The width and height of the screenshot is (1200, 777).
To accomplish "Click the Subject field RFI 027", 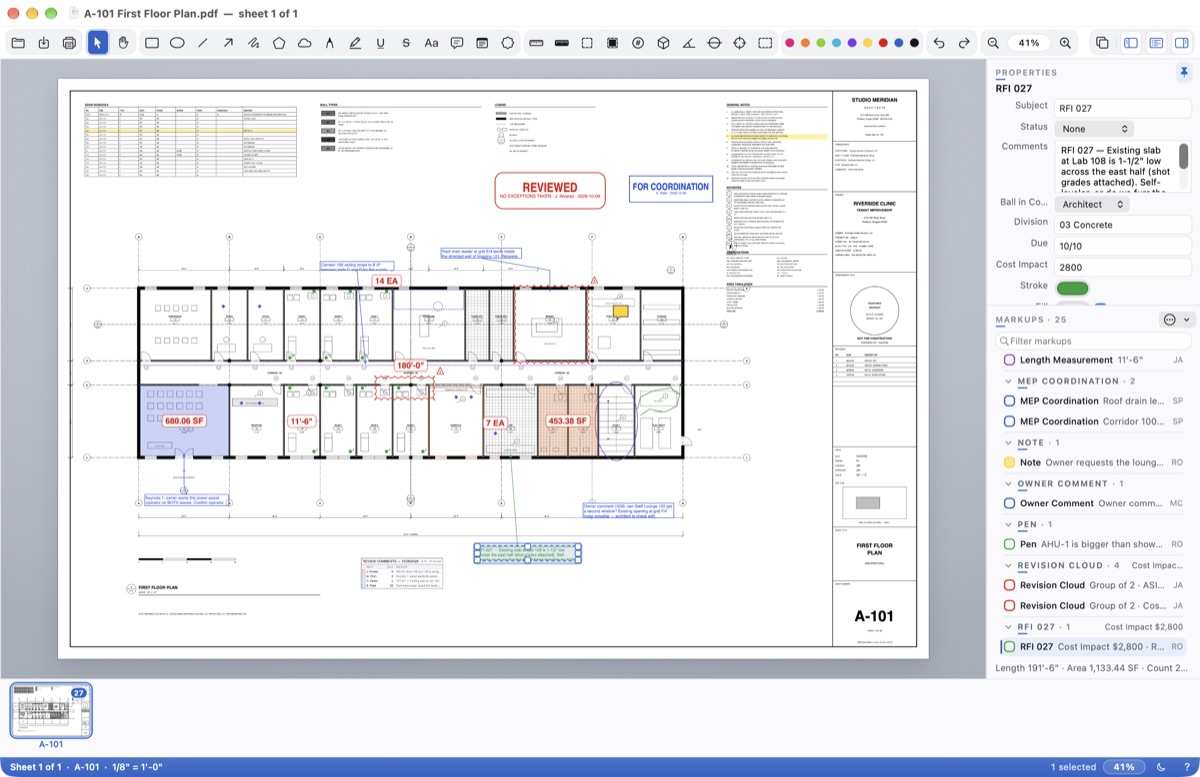I will pos(1123,107).
